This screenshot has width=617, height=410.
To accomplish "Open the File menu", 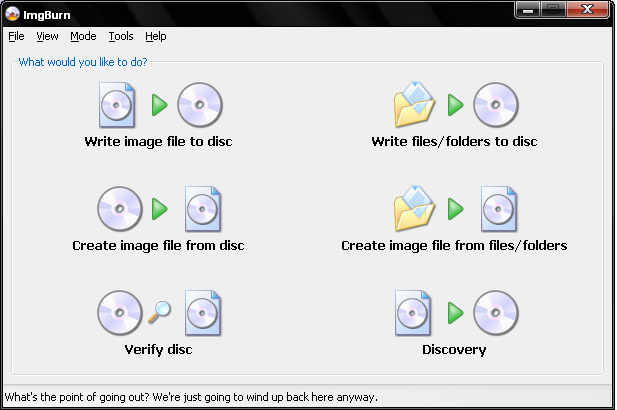I will point(16,36).
